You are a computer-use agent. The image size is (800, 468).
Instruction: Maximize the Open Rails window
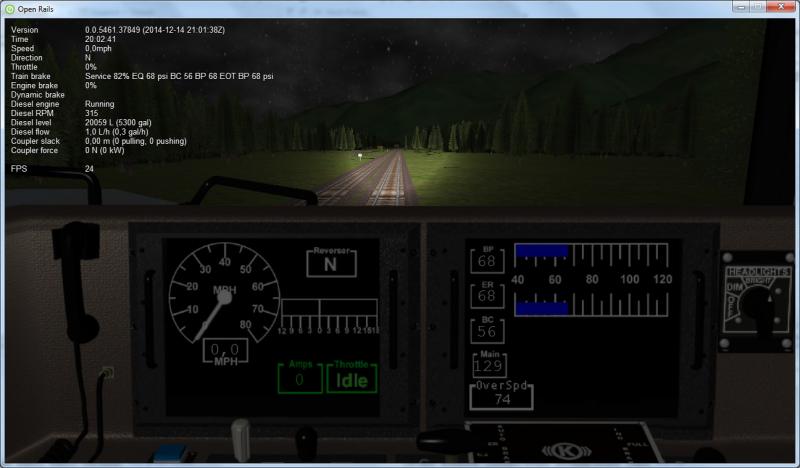pos(757,7)
